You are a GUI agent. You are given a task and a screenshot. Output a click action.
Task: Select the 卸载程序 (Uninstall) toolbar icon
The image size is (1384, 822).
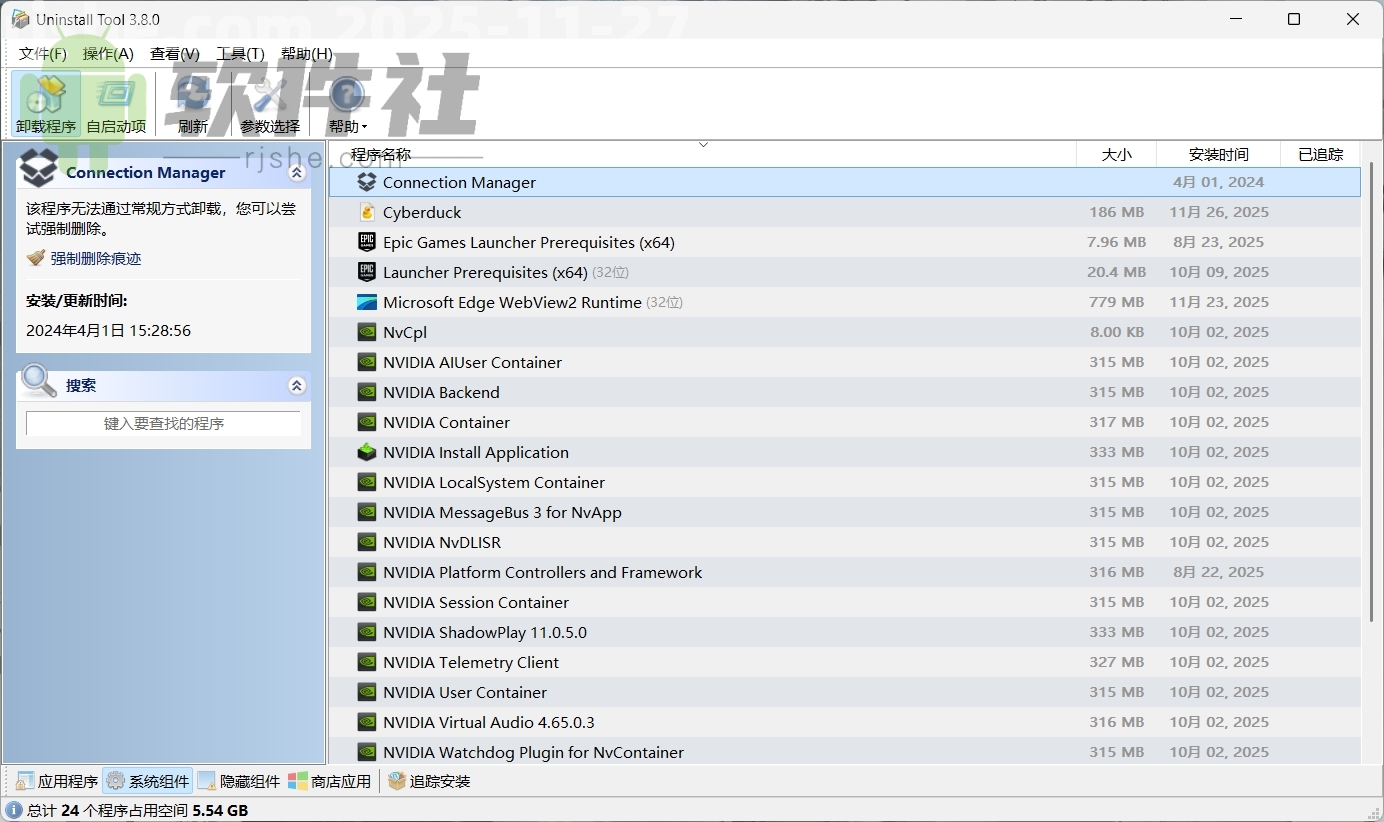click(x=44, y=95)
